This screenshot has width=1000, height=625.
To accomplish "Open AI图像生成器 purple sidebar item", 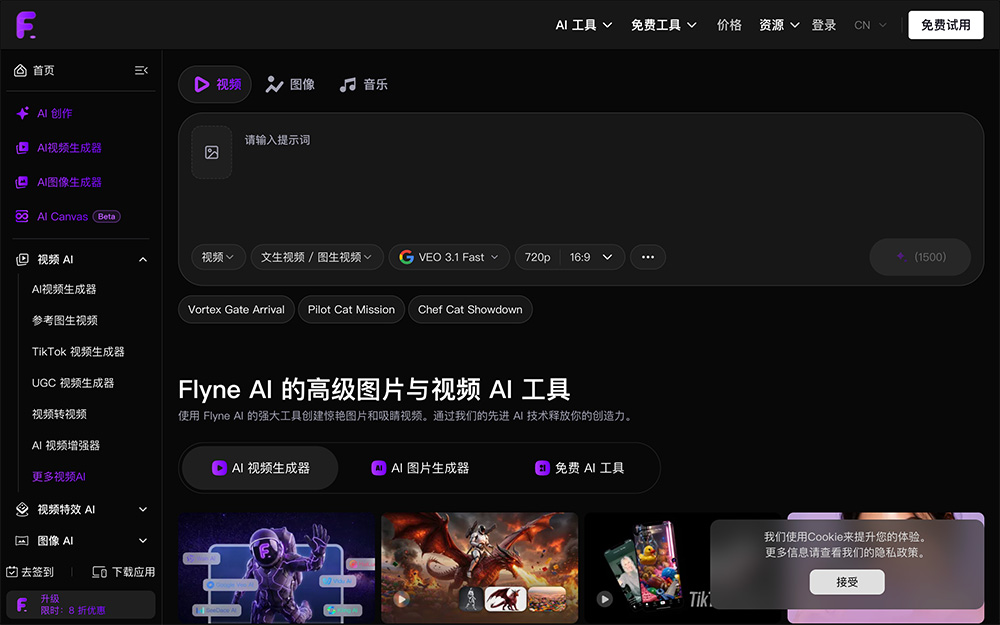I will pos(59,182).
